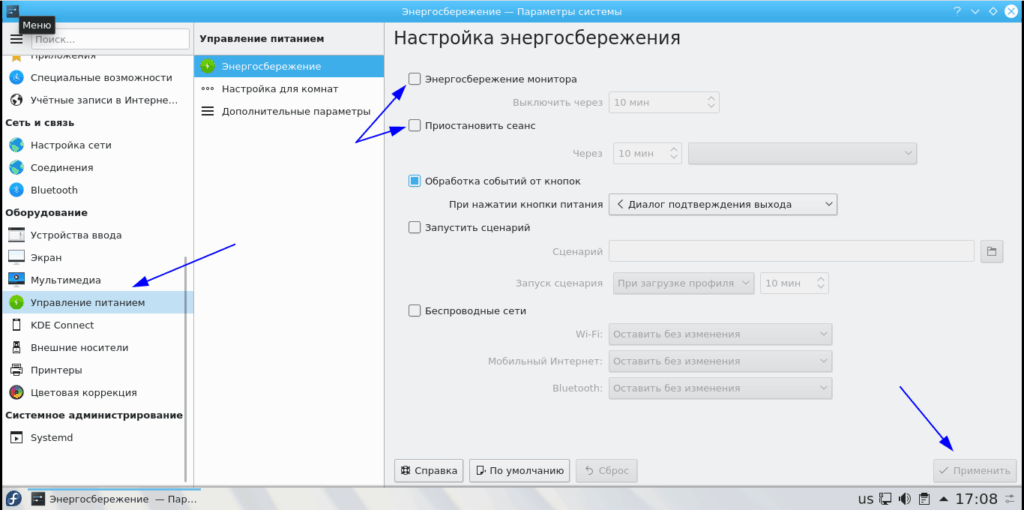Image resolution: width=1024 pixels, height=510 pixels.
Task: Click the Мультимедиа icon
Action: (x=16, y=280)
